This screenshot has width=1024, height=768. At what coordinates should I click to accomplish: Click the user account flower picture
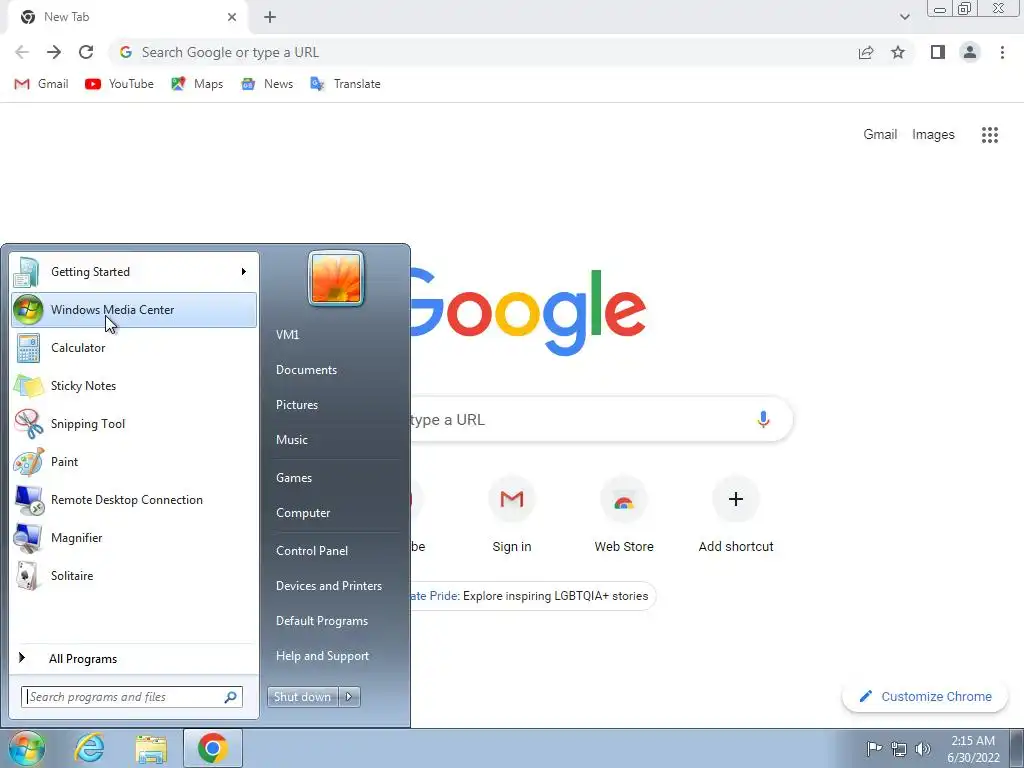click(336, 279)
